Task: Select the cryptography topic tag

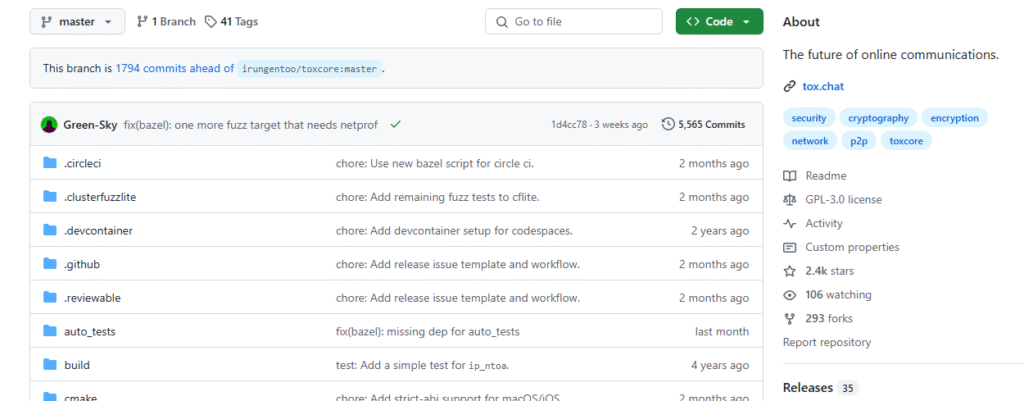Action: pos(878,118)
